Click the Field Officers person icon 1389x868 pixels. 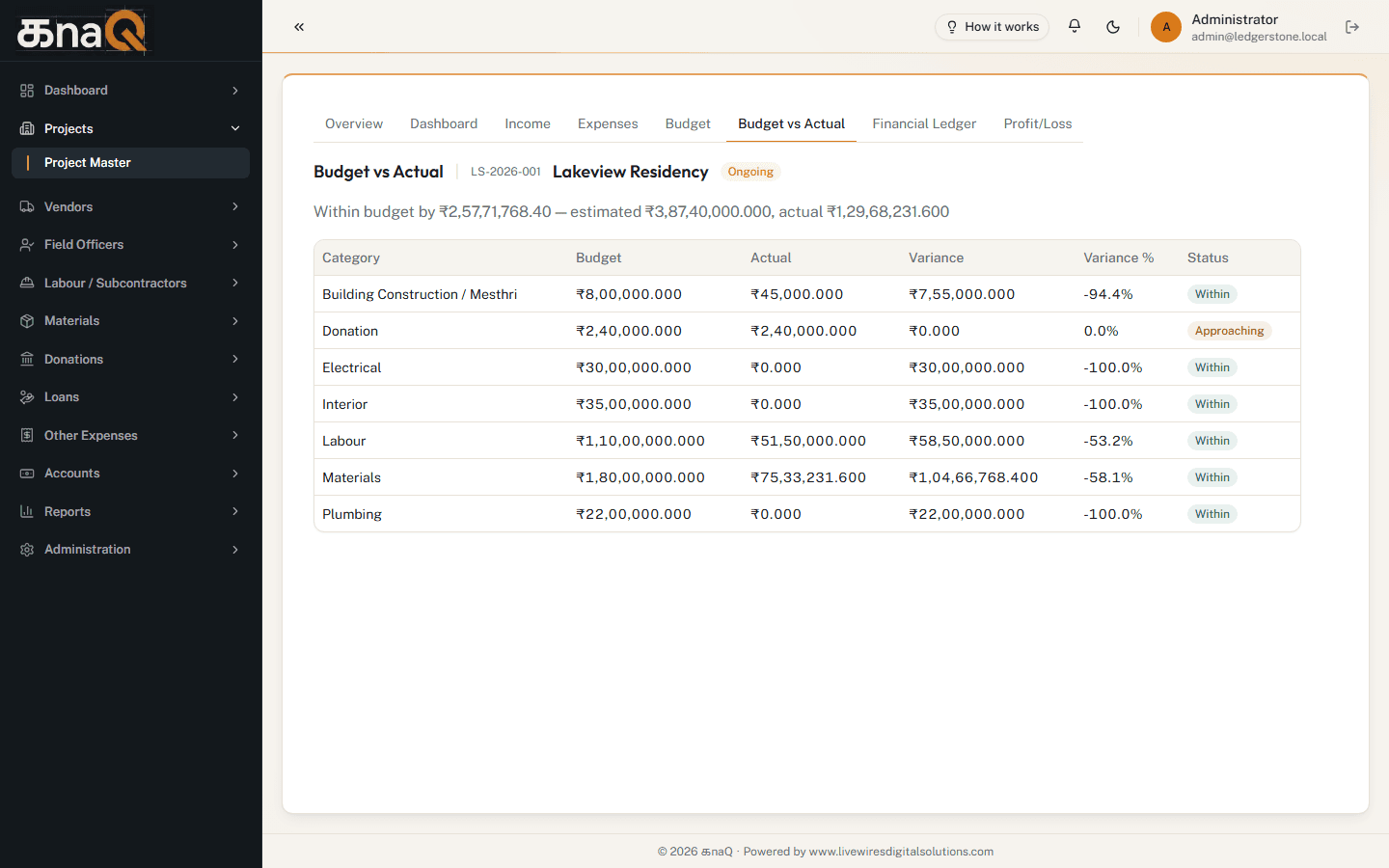click(27, 245)
